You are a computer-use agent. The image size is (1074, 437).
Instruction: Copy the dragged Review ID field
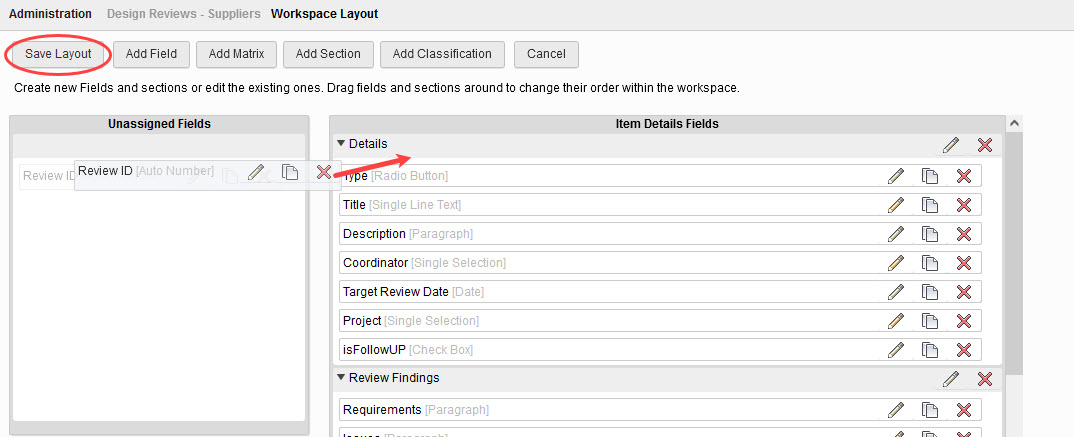pos(290,172)
